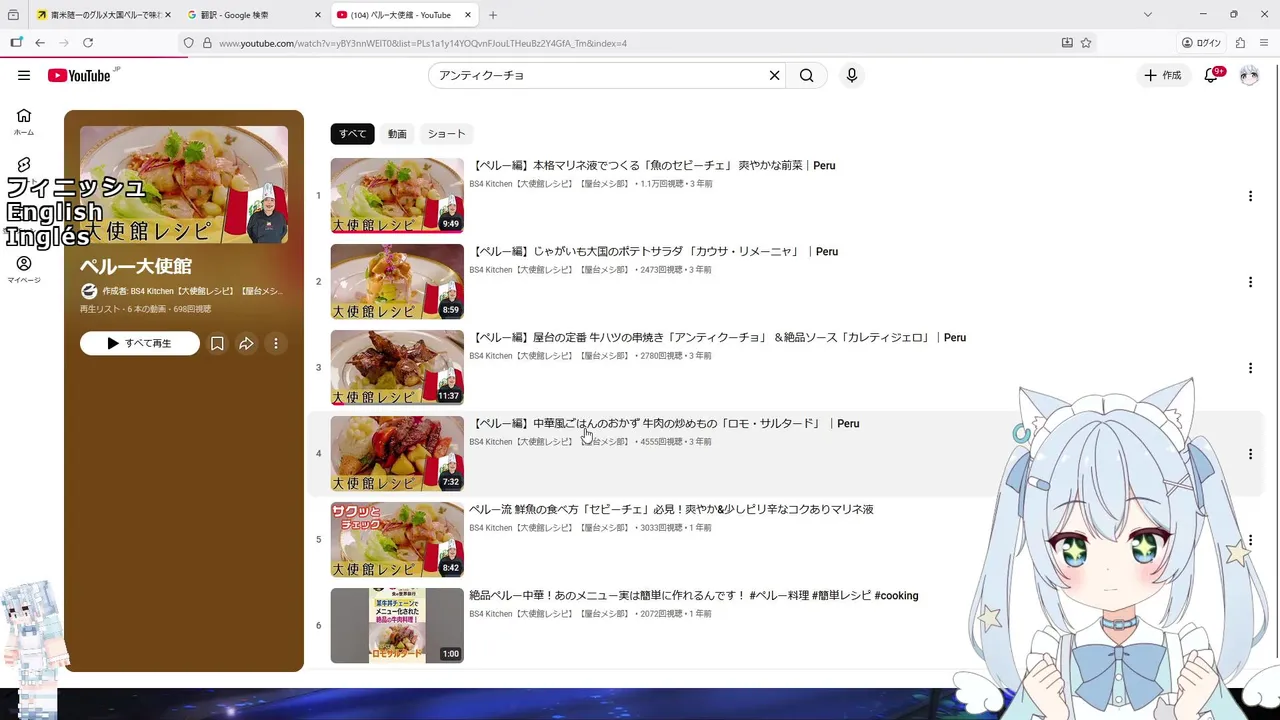Open thumbnail with 9:49 duration
Image resolution: width=1280 pixels, height=720 pixels.
pos(397,196)
